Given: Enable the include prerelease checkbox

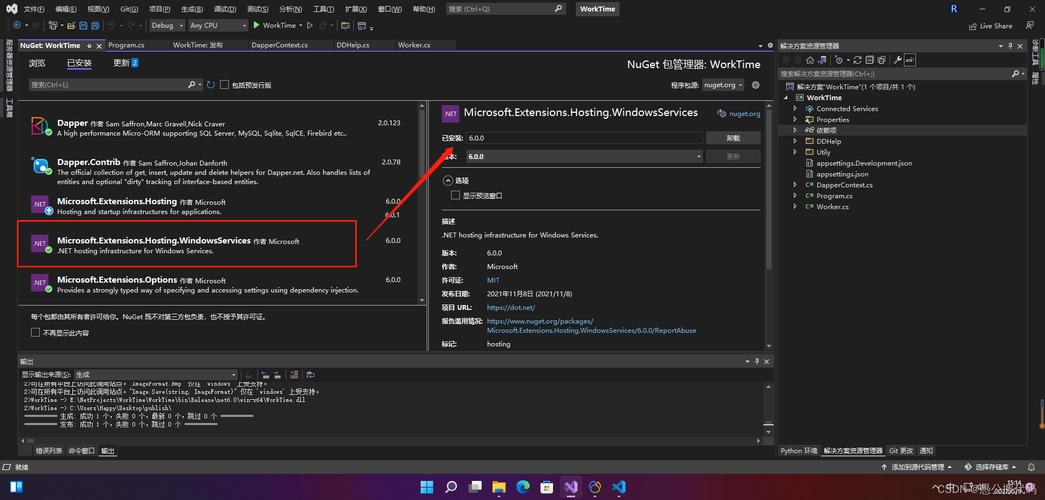Looking at the screenshot, I should [x=225, y=85].
